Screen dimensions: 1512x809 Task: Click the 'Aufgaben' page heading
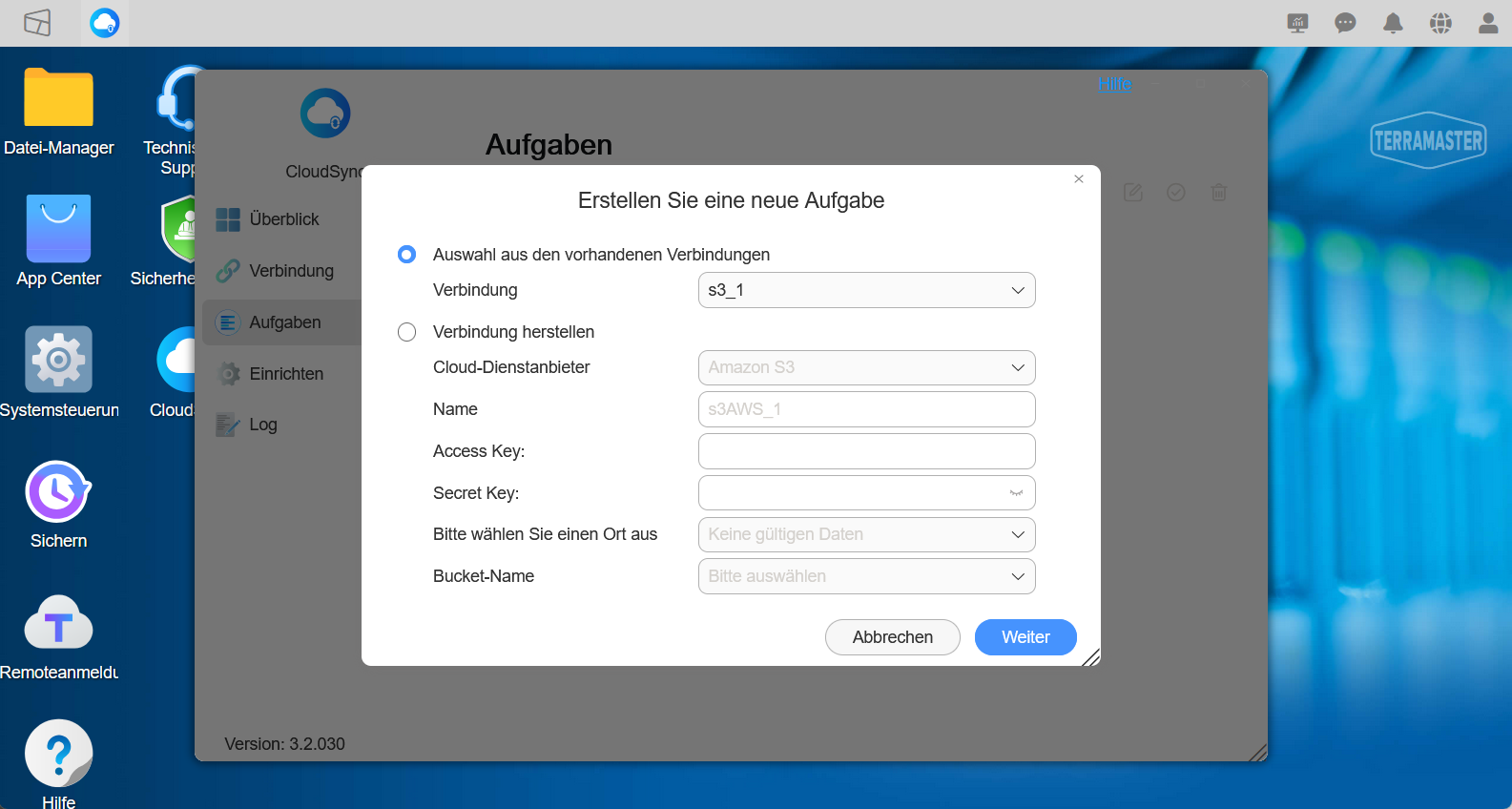(x=549, y=145)
